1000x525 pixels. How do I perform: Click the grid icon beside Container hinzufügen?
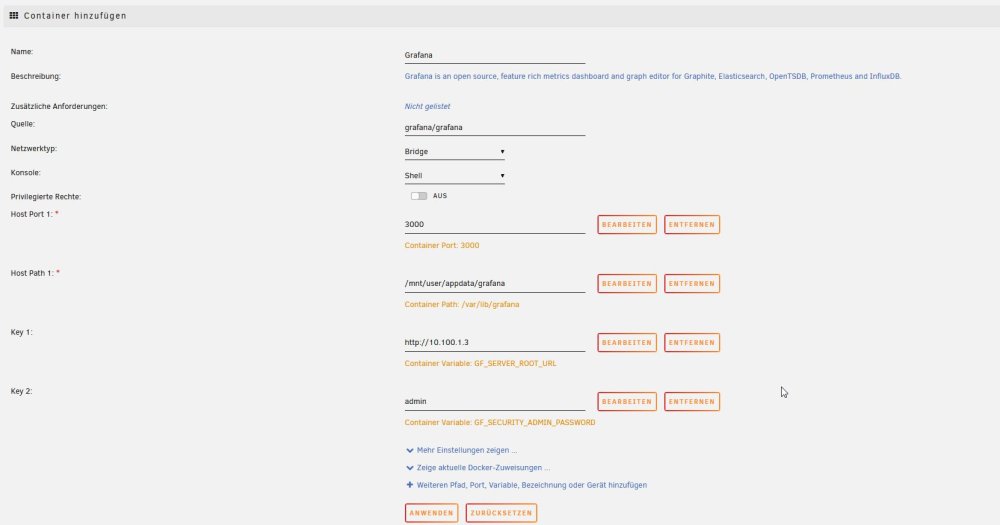pyautogui.click(x=13, y=15)
